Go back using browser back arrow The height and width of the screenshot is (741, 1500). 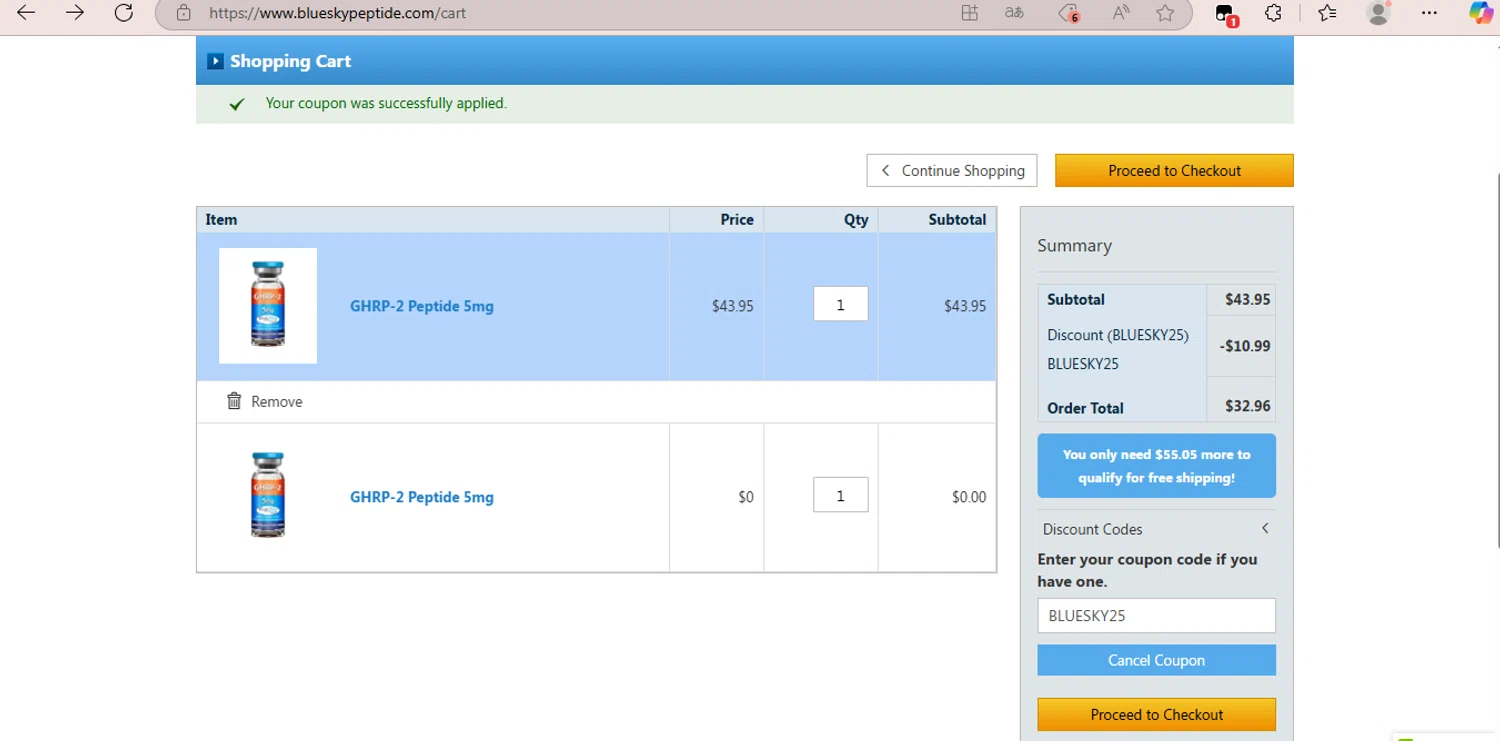pos(26,13)
